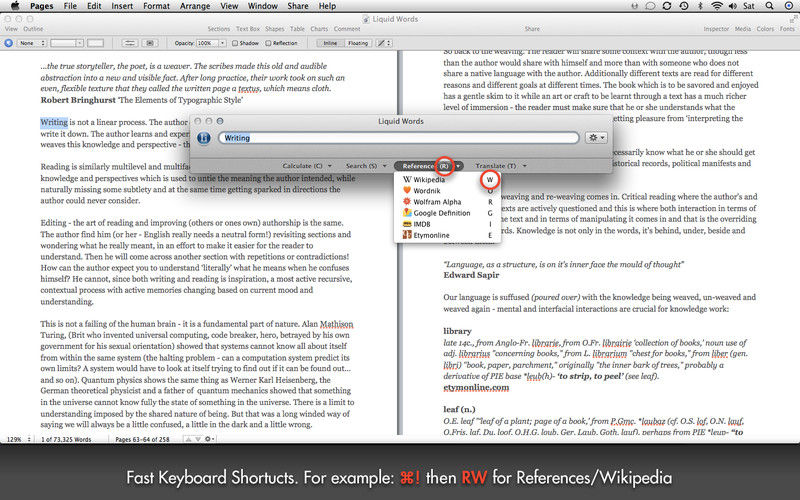Select Etymonline from the Reference list
The height and width of the screenshot is (500, 800).
click(447, 235)
